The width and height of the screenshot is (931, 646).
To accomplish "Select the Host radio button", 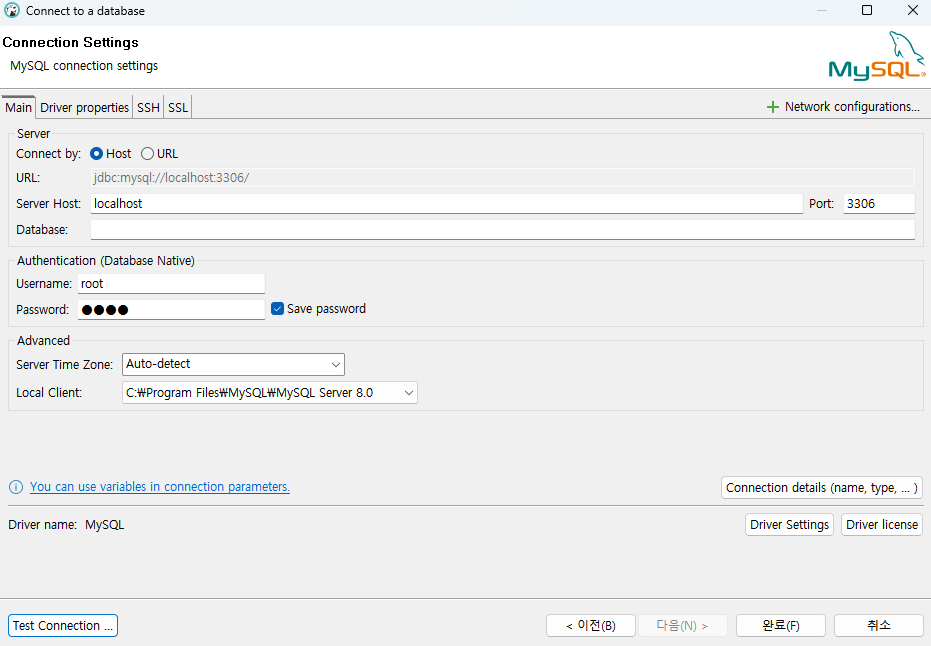I will pyautogui.click(x=96, y=154).
